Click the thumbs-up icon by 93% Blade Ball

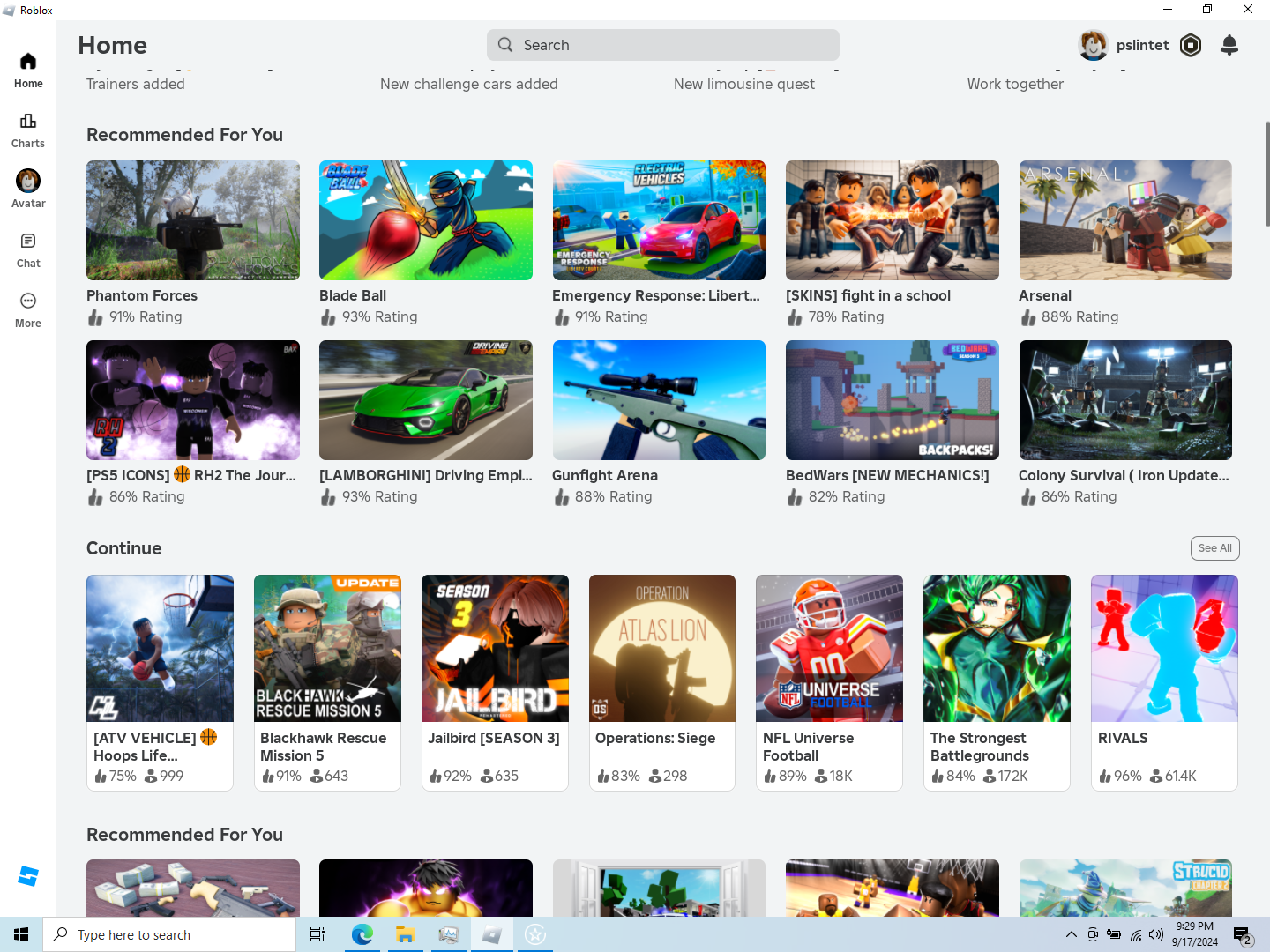[x=328, y=317]
